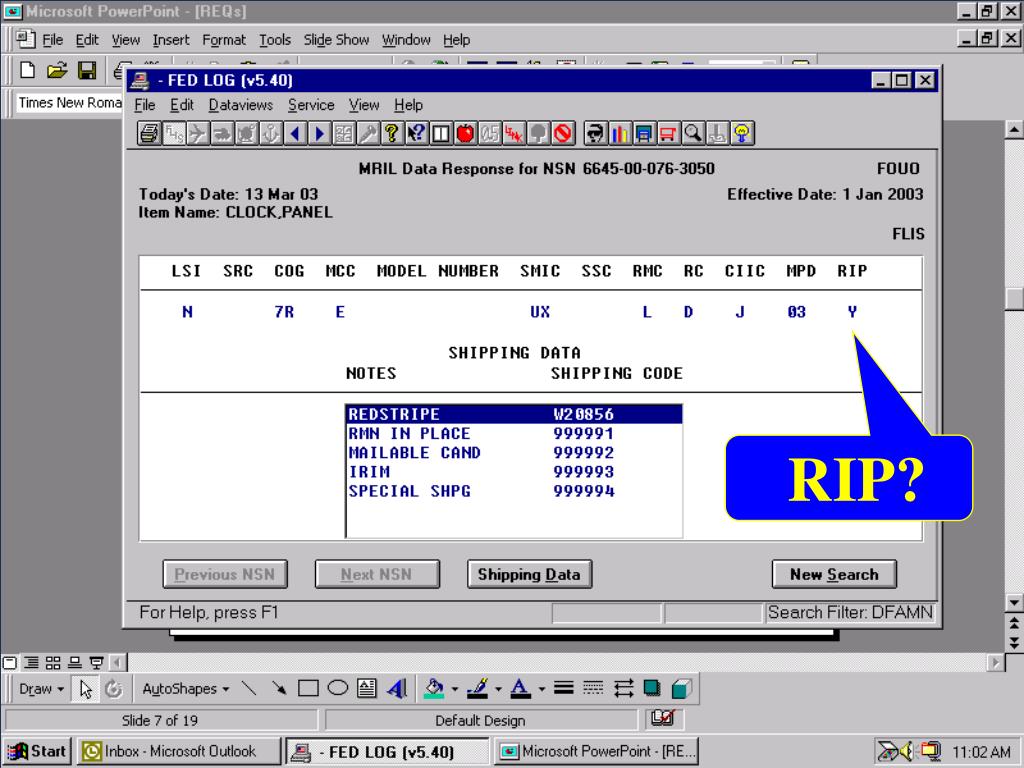Click the Times New Roman font box
The width and height of the screenshot is (1024, 768).
pos(69,103)
